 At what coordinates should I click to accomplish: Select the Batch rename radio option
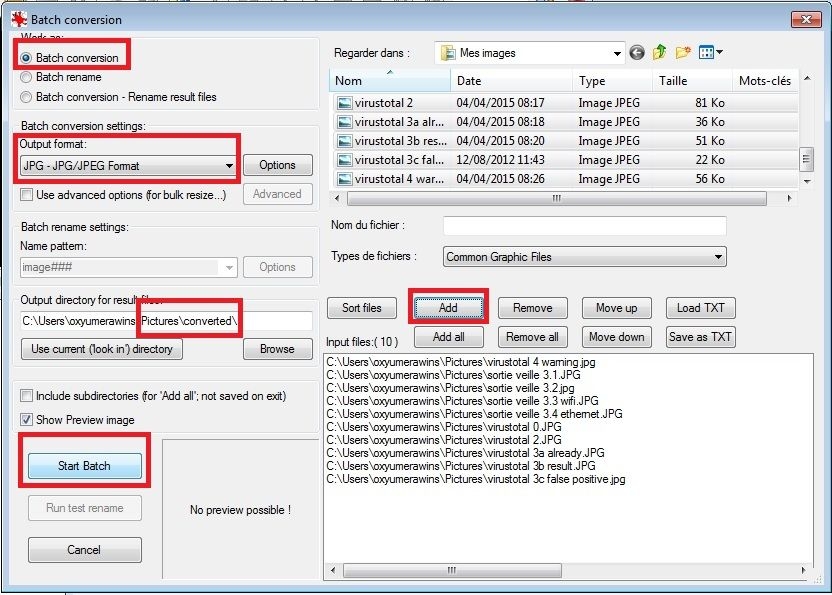coord(26,77)
